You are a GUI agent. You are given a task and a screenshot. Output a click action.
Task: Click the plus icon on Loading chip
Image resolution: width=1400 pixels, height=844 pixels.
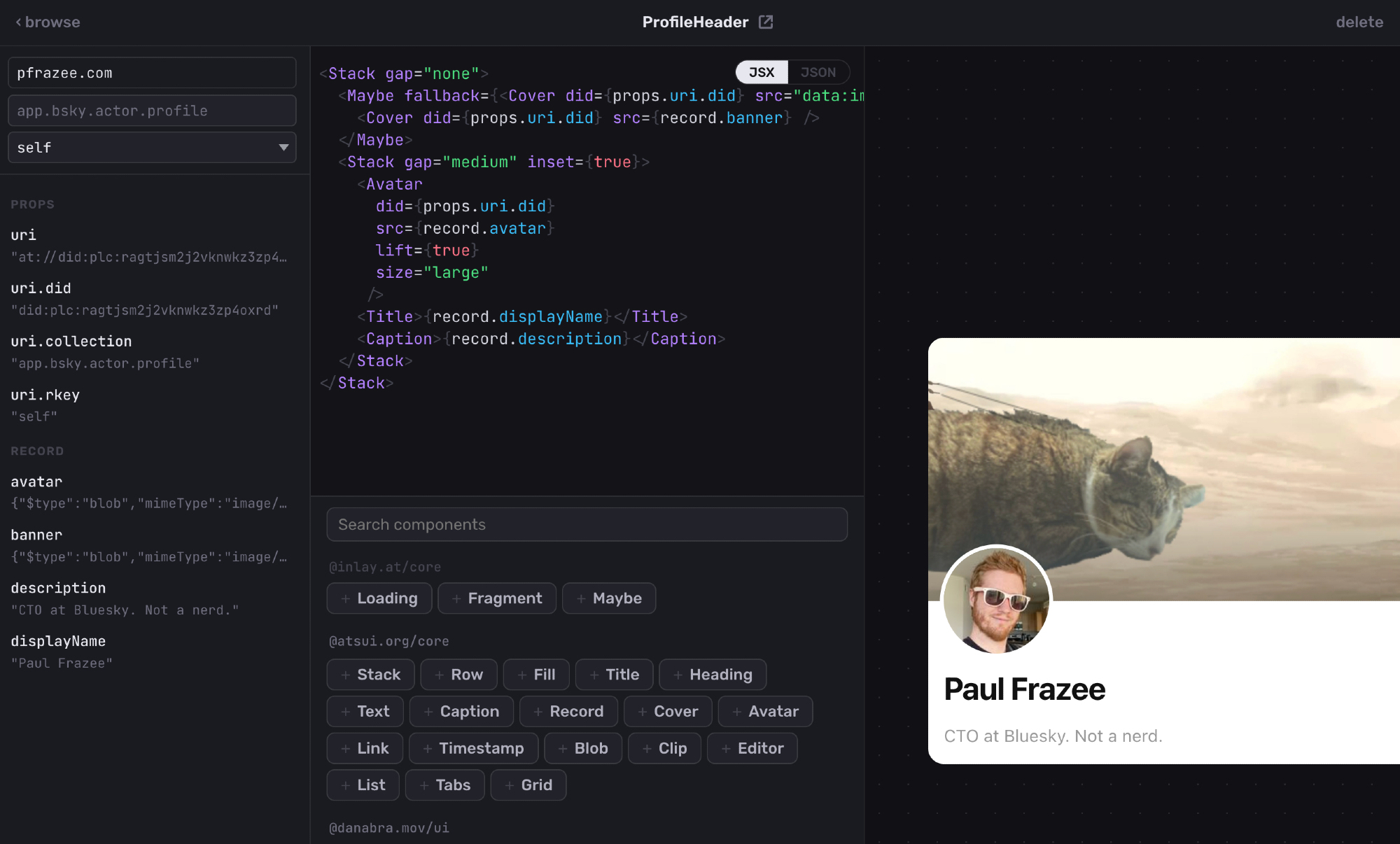click(345, 598)
